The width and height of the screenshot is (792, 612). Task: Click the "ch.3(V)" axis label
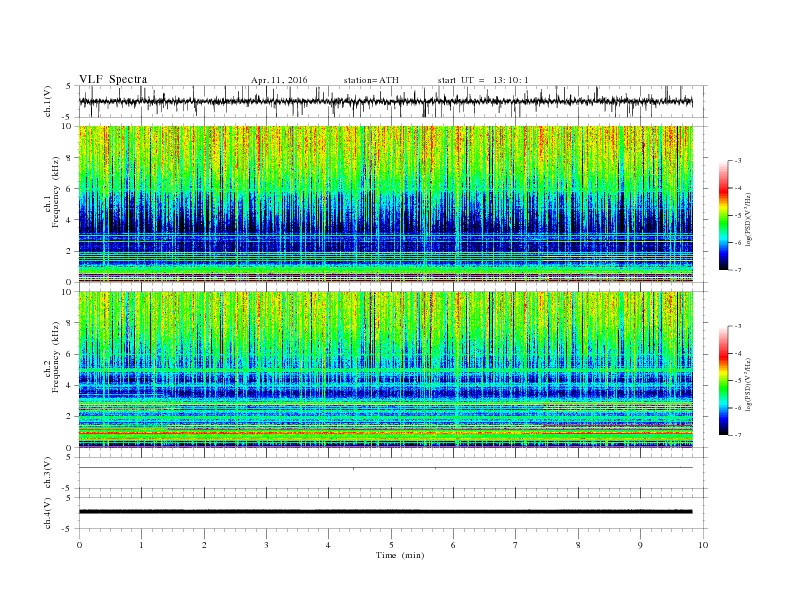click(x=48, y=473)
